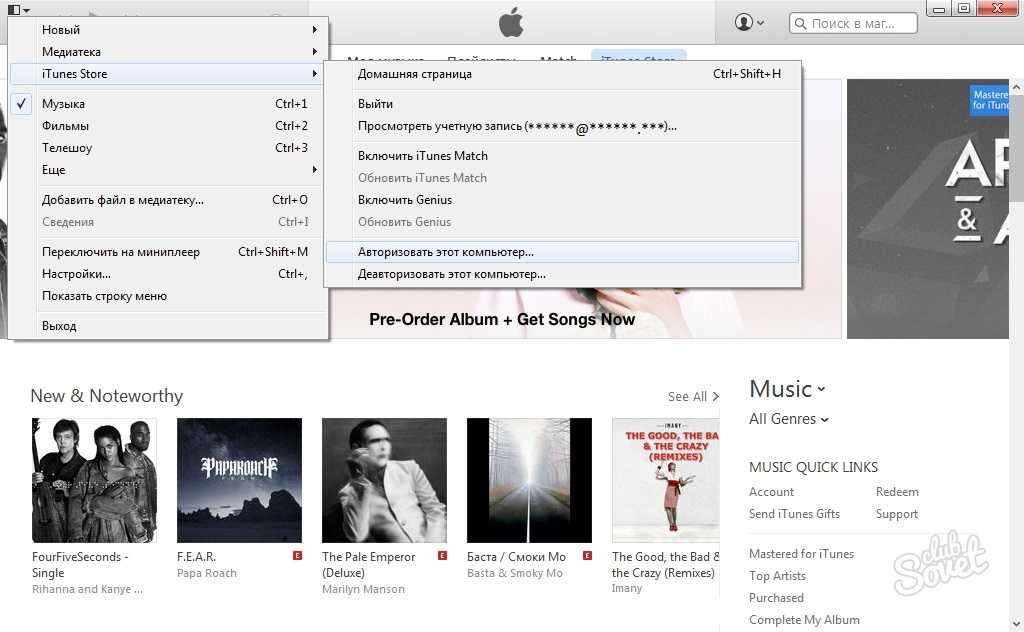This screenshot has width=1024, height=632.
Task: Click the explicit badge next to F.E.A.R.
Action: point(297,556)
